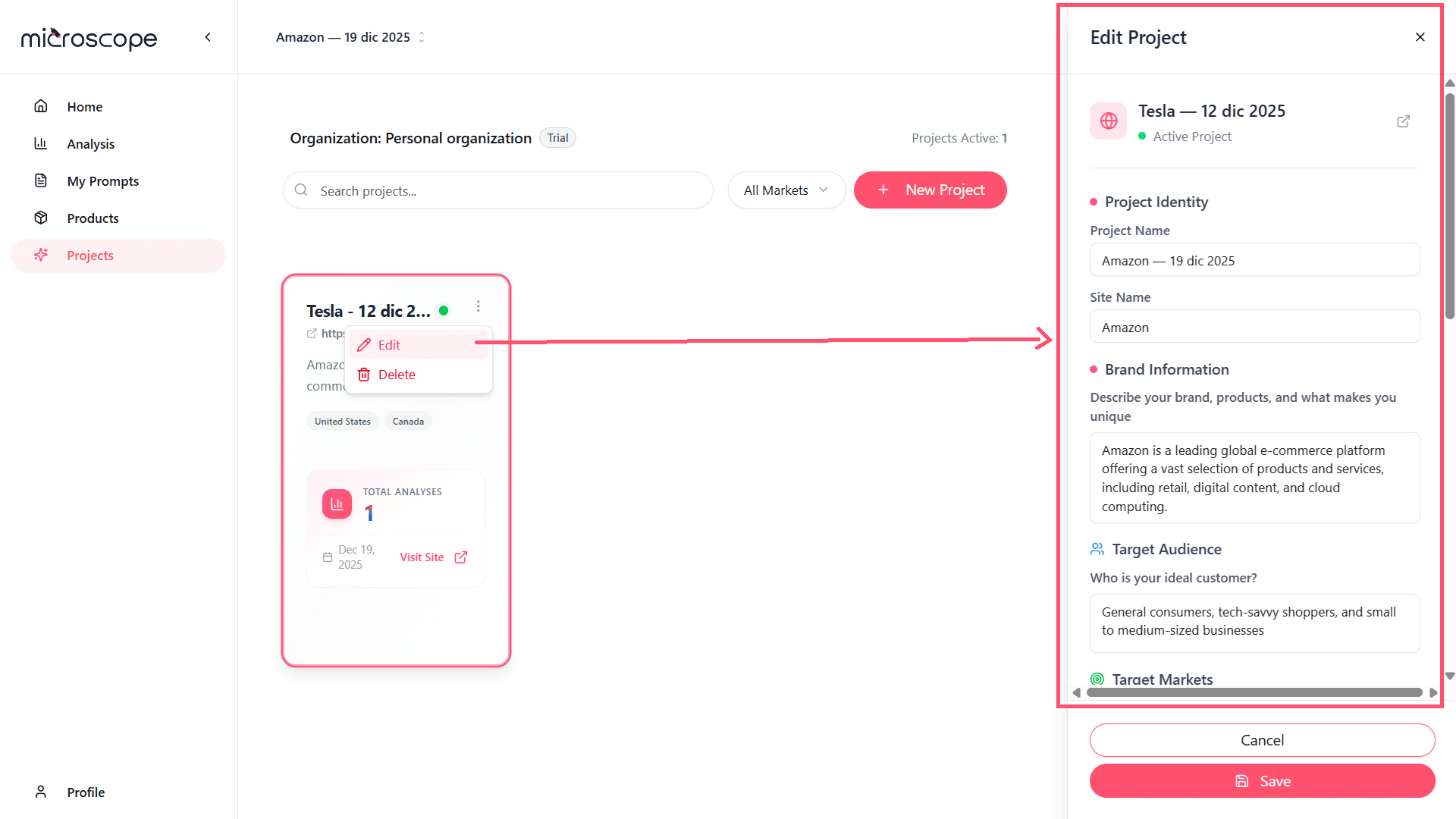This screenshot has width=1456, height=819.
Task: Expand the All Markets dropdown
Action: [786, 190]
